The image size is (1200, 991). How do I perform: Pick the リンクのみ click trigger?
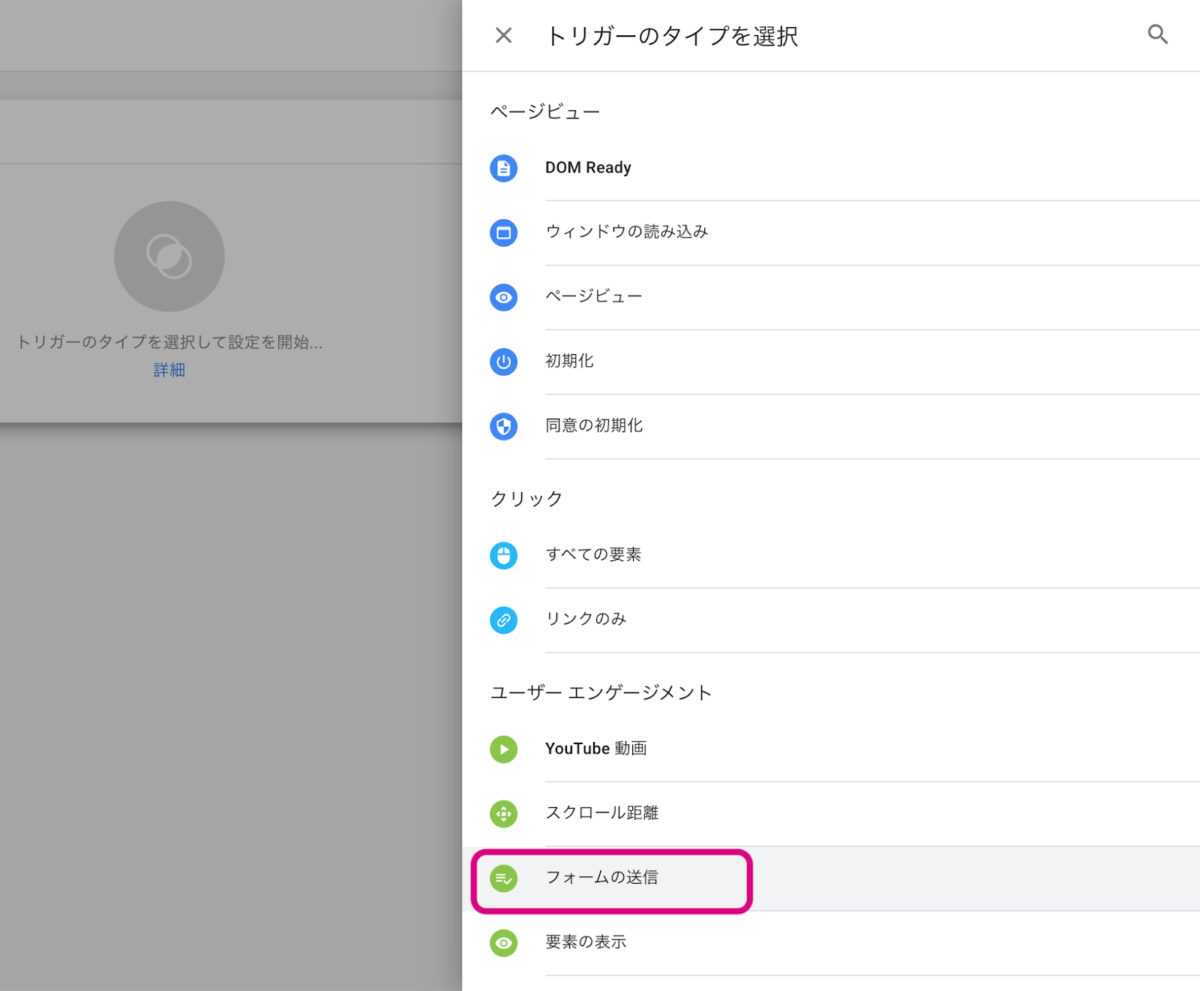[x=586, y=620]
